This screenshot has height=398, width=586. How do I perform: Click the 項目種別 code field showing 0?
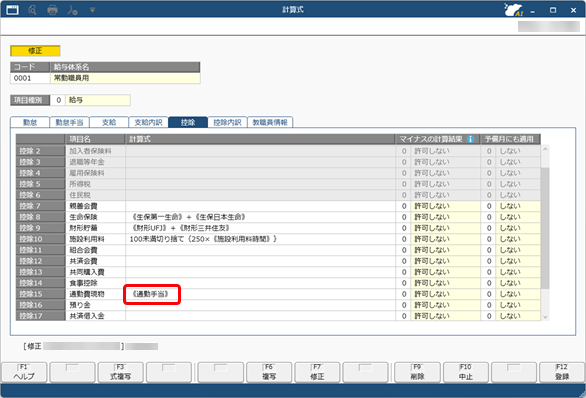[x=58, y=100]
